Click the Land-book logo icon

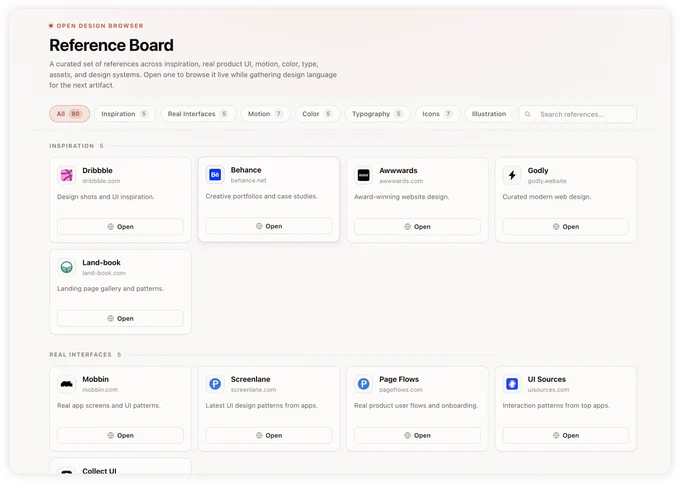66,267
